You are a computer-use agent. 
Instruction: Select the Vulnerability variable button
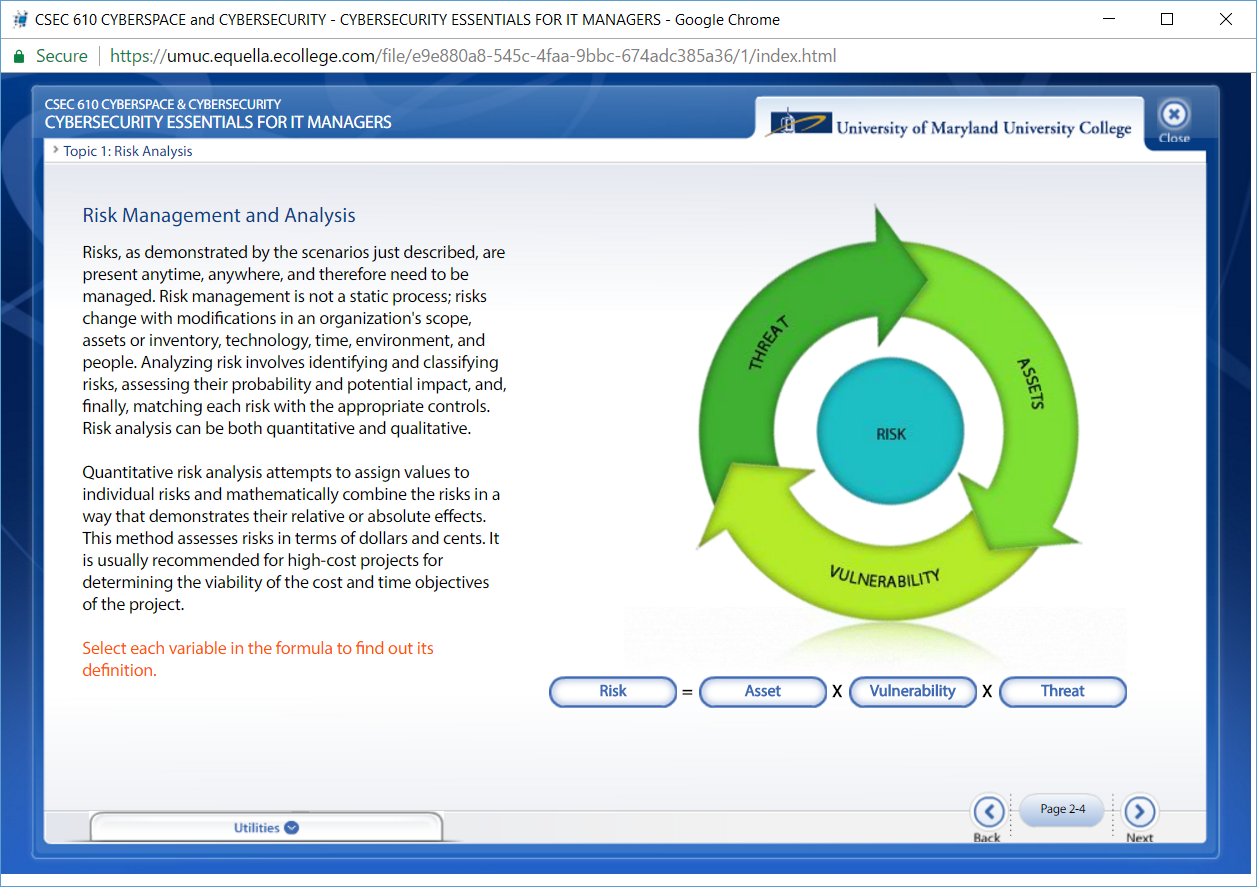[x=912, y=691]
